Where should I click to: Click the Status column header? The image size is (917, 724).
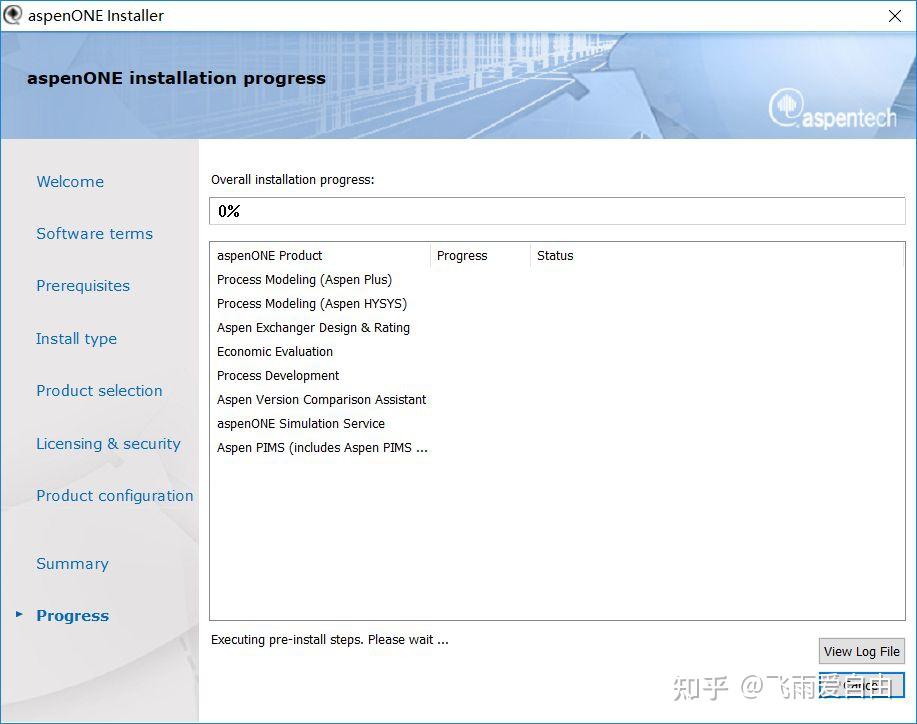(555, 255)
